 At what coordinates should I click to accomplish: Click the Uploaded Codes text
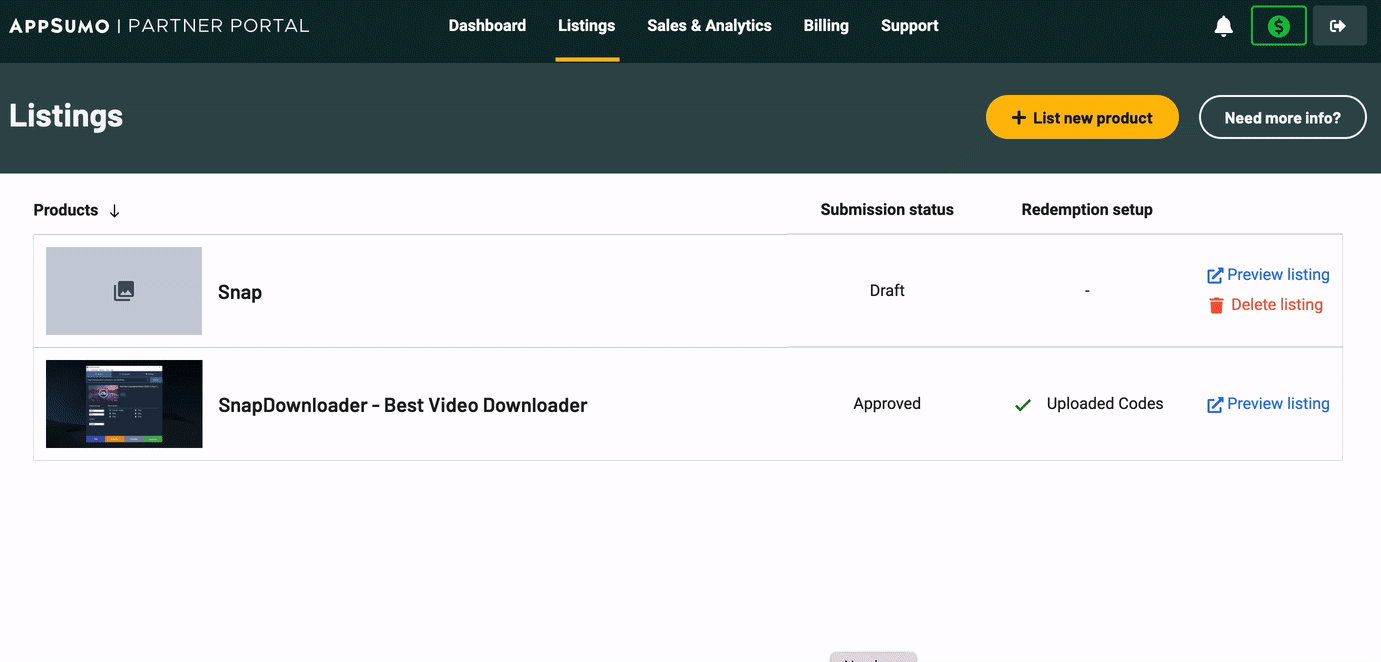click(x=1105, y=404)
